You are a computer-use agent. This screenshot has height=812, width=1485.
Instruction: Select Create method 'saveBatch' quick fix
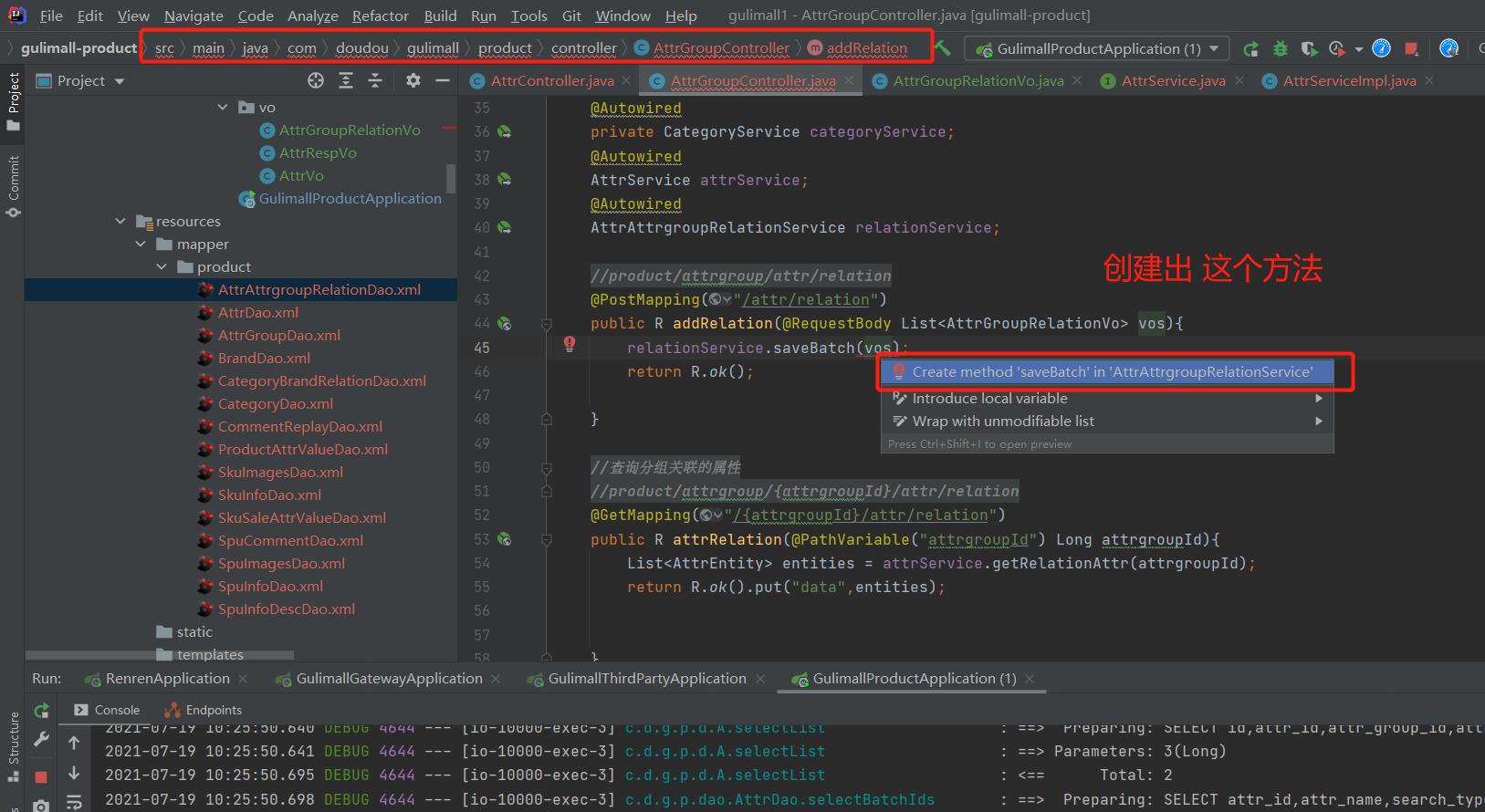coord(1106,371)
